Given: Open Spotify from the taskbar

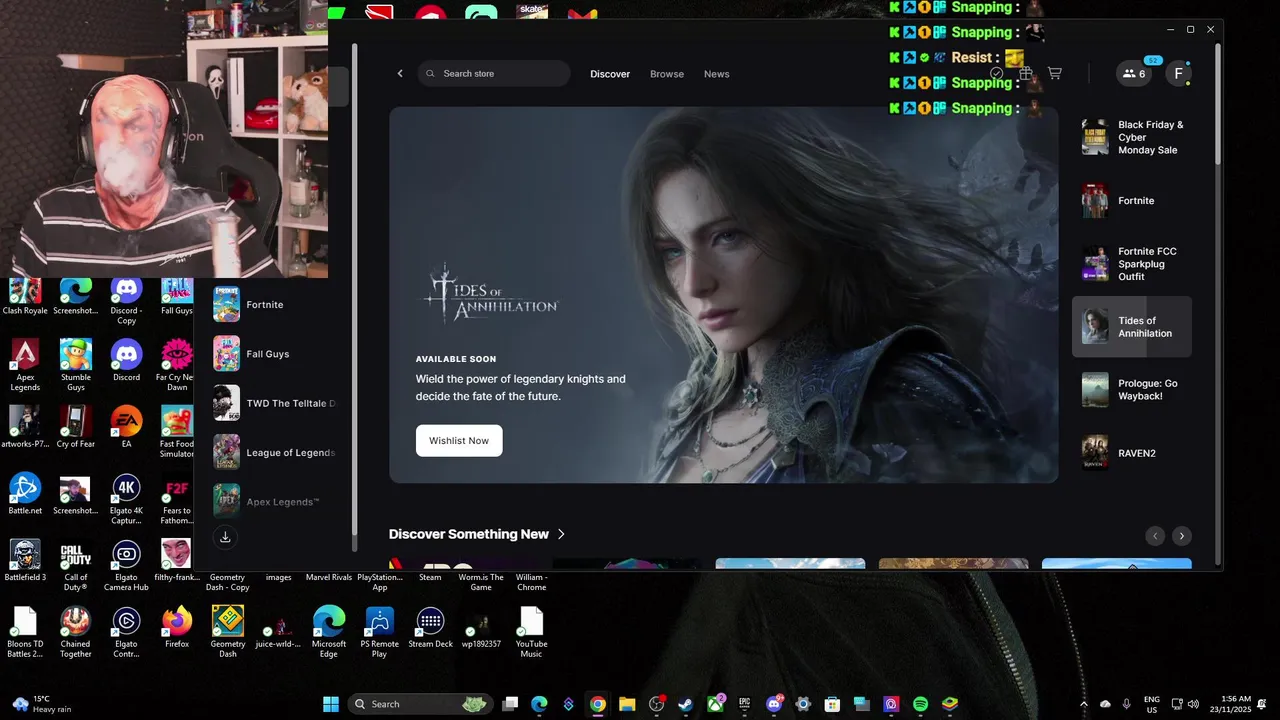Looking at the screenshot, I should coord(921,704).
